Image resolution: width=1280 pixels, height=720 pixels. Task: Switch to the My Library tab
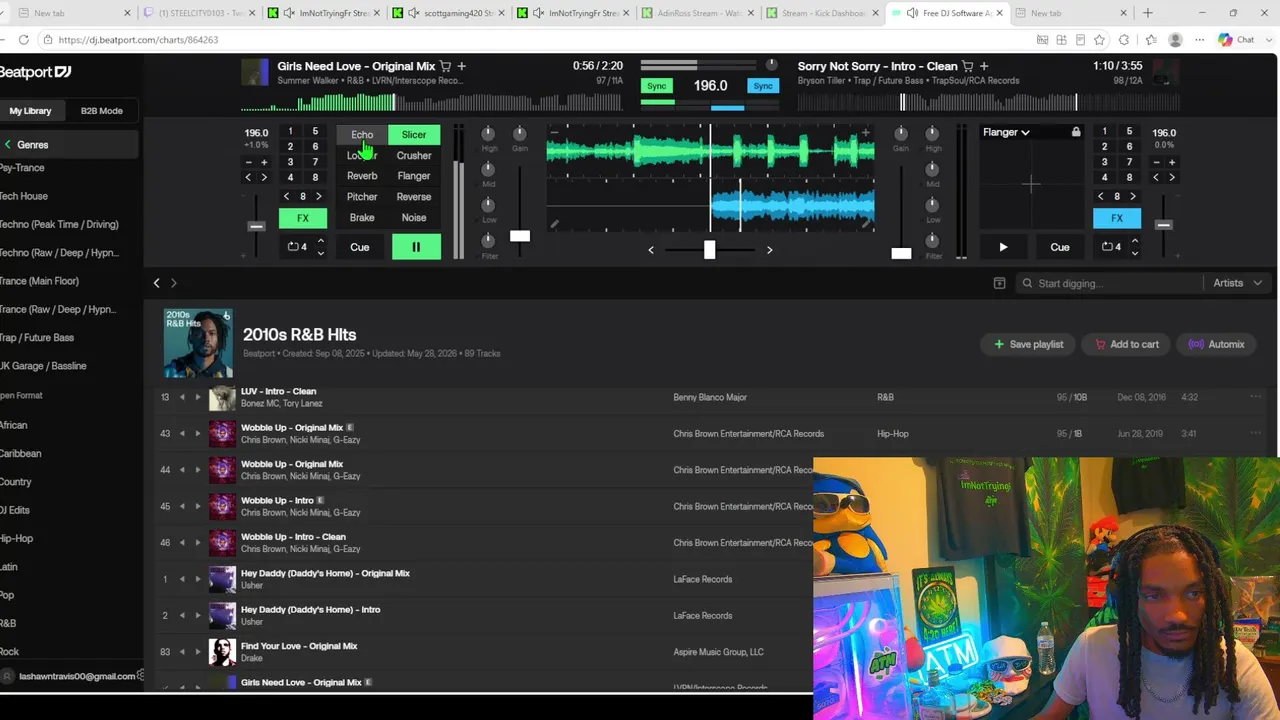(x=30, y=111)
